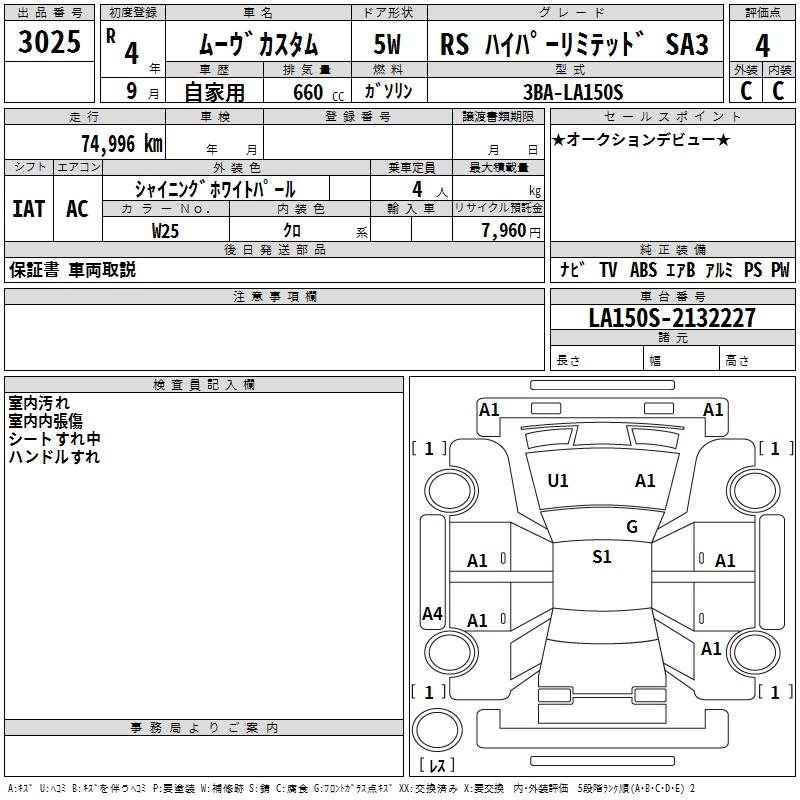Click the 検査員記入欄 header
The width and height of the screenshot is (800, 800).
coord(204,385)
